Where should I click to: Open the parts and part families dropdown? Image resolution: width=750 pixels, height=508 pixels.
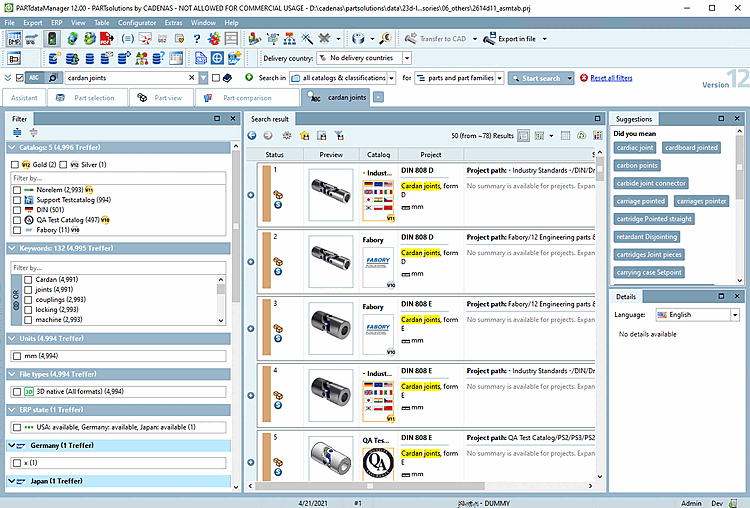499,77
